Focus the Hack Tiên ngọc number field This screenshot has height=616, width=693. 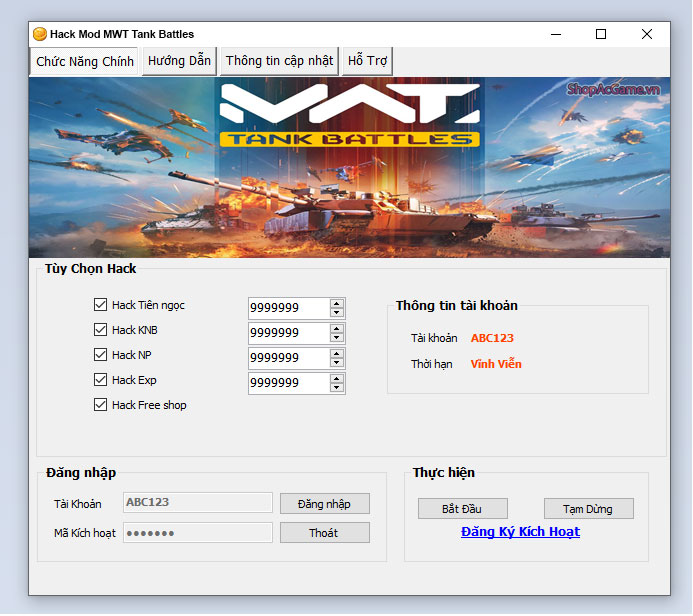coord(289,308)
